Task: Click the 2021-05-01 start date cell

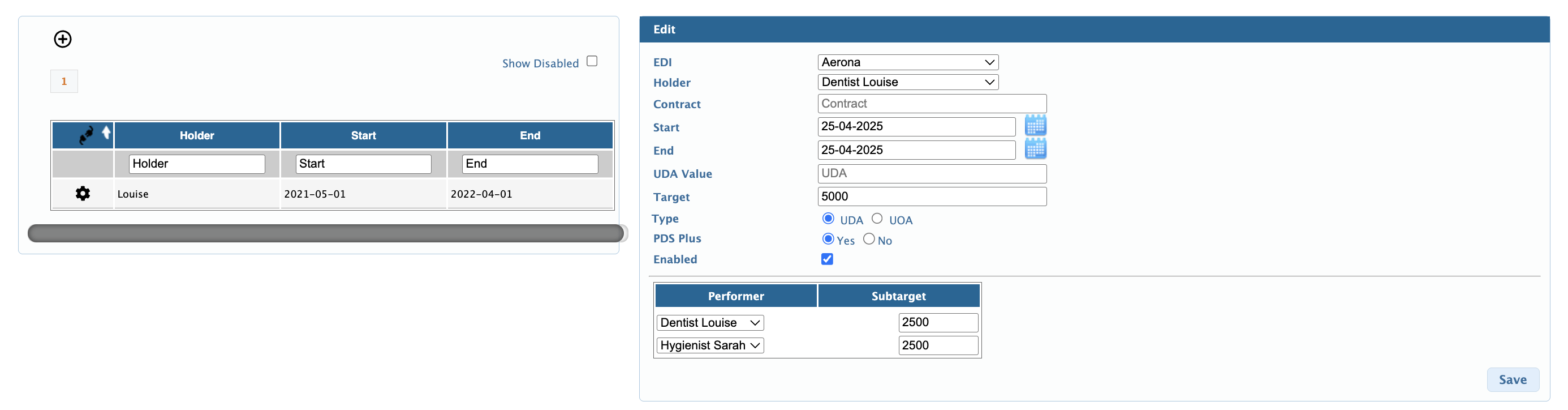Action: 363,194
